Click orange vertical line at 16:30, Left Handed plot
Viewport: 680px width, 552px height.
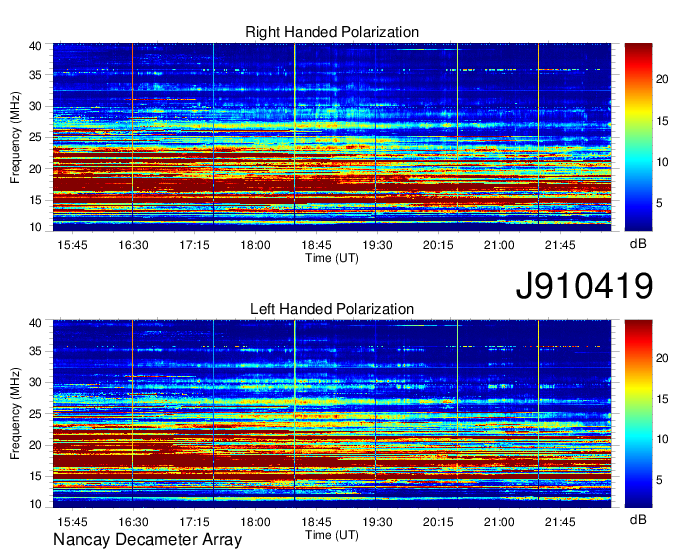133,414
